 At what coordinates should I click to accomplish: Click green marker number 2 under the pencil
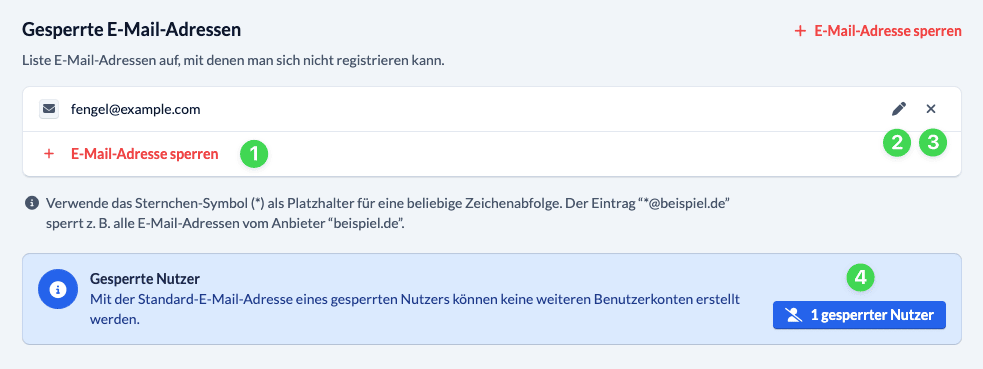click(x=896, y=143)
